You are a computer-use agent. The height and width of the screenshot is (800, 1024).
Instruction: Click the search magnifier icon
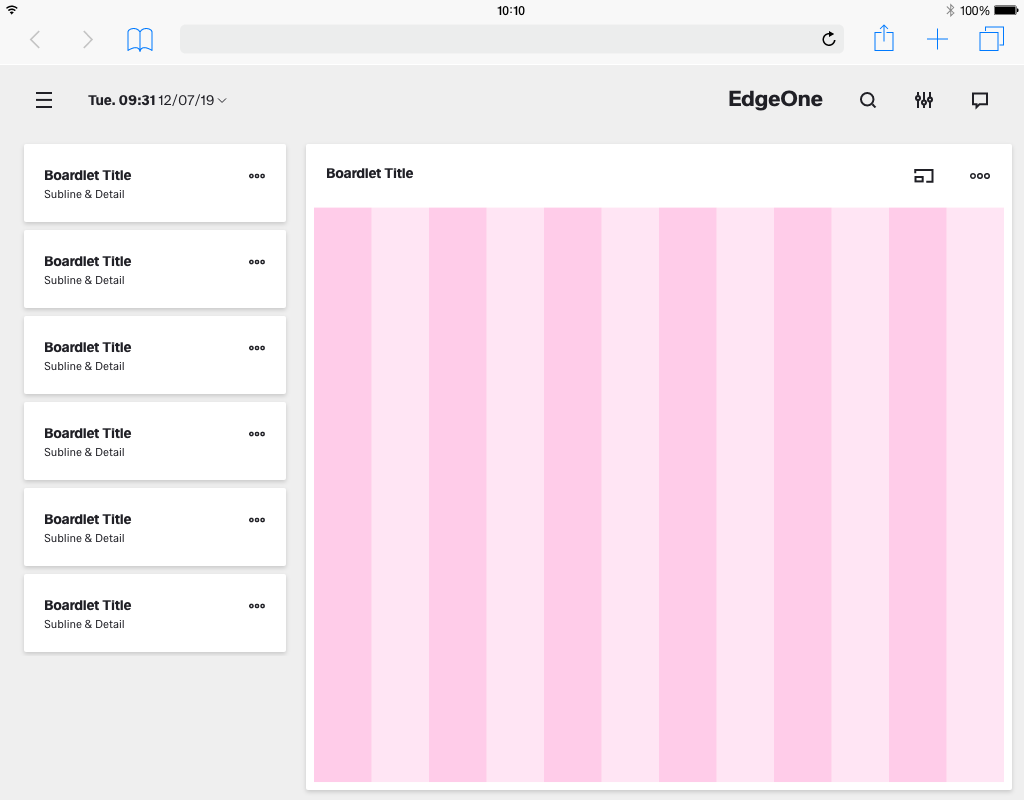click(x=868, y=100)
